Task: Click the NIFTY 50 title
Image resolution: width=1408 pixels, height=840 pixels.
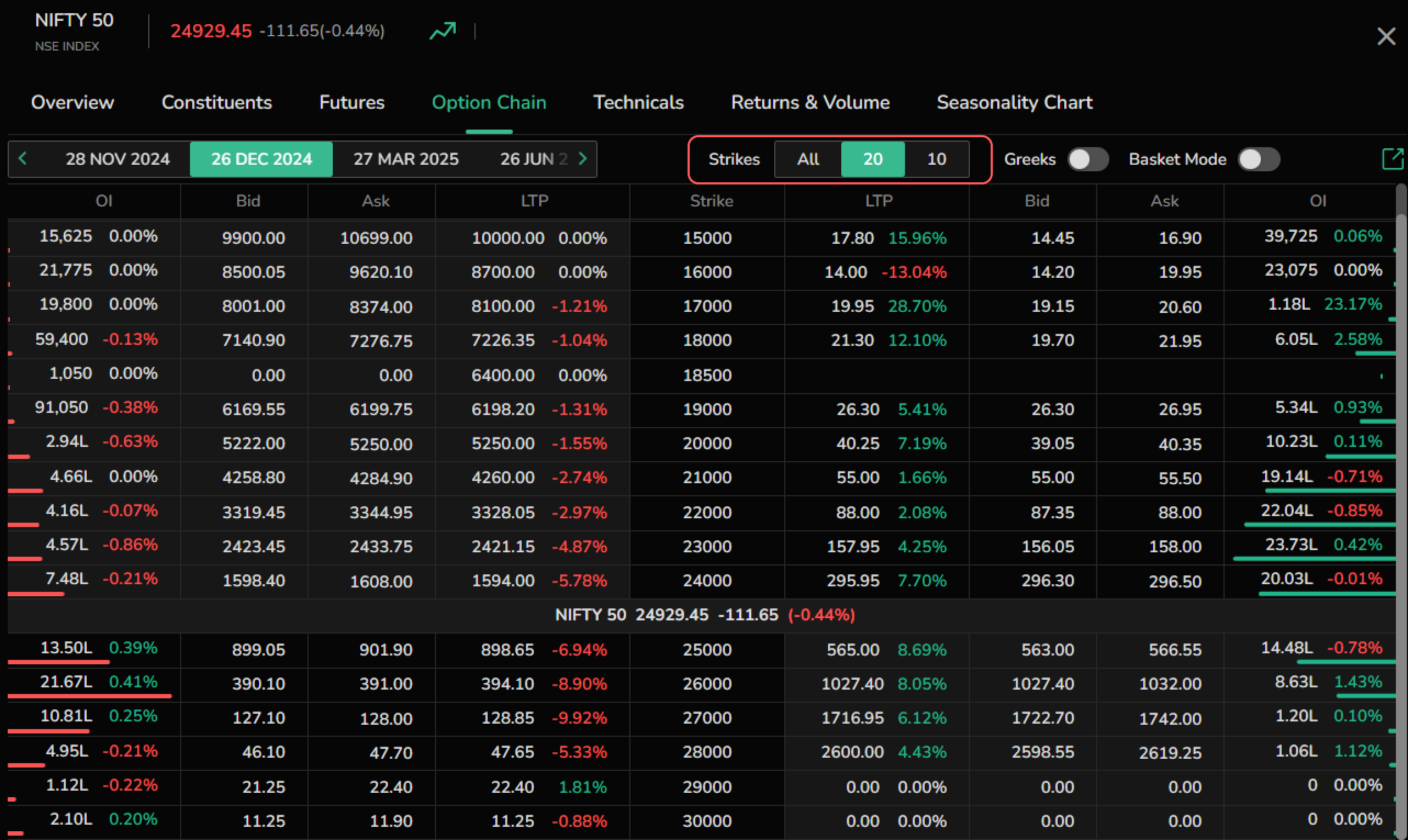Action: click(74, 20)
